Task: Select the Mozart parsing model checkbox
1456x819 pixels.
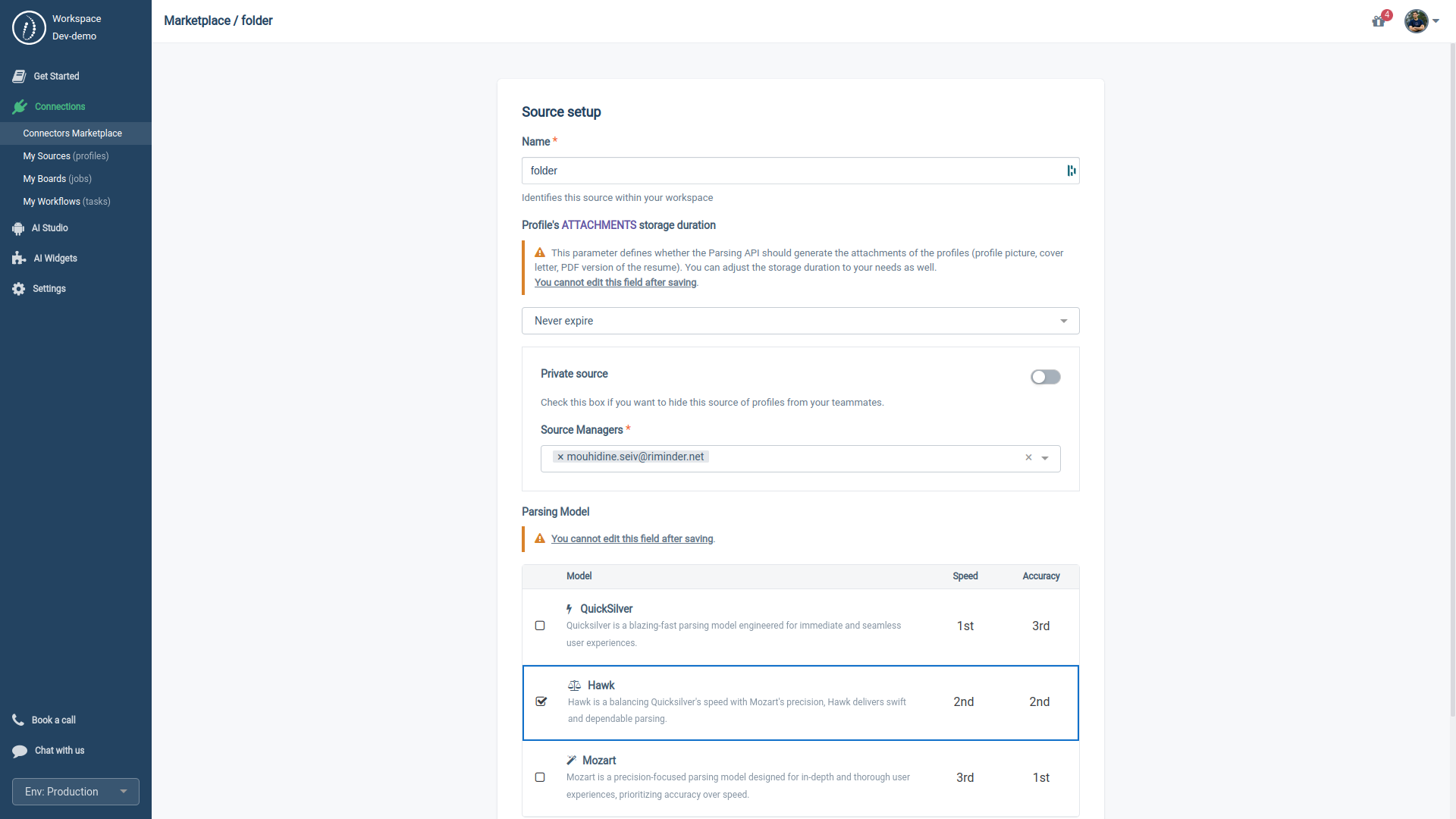Action: point(540,777)
